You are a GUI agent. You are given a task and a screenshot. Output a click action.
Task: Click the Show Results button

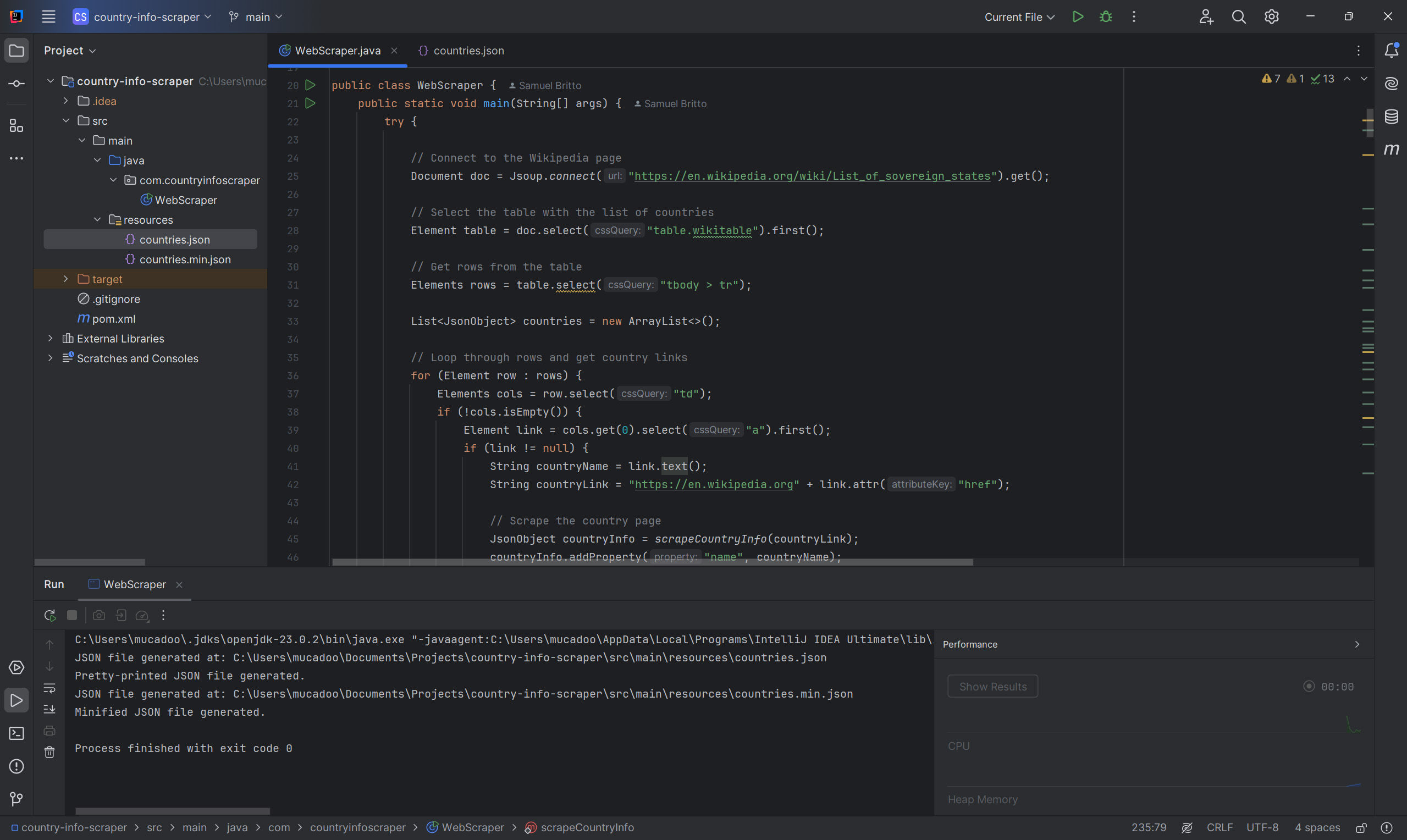(992, 687)
